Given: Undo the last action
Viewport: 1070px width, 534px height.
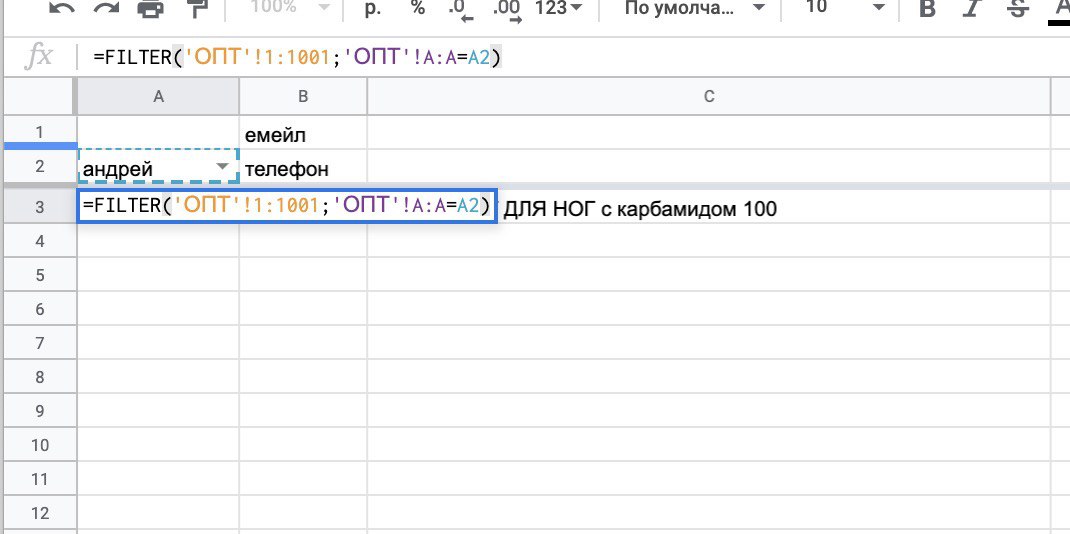Looking at the screenshot, I should tap(62, 8).
